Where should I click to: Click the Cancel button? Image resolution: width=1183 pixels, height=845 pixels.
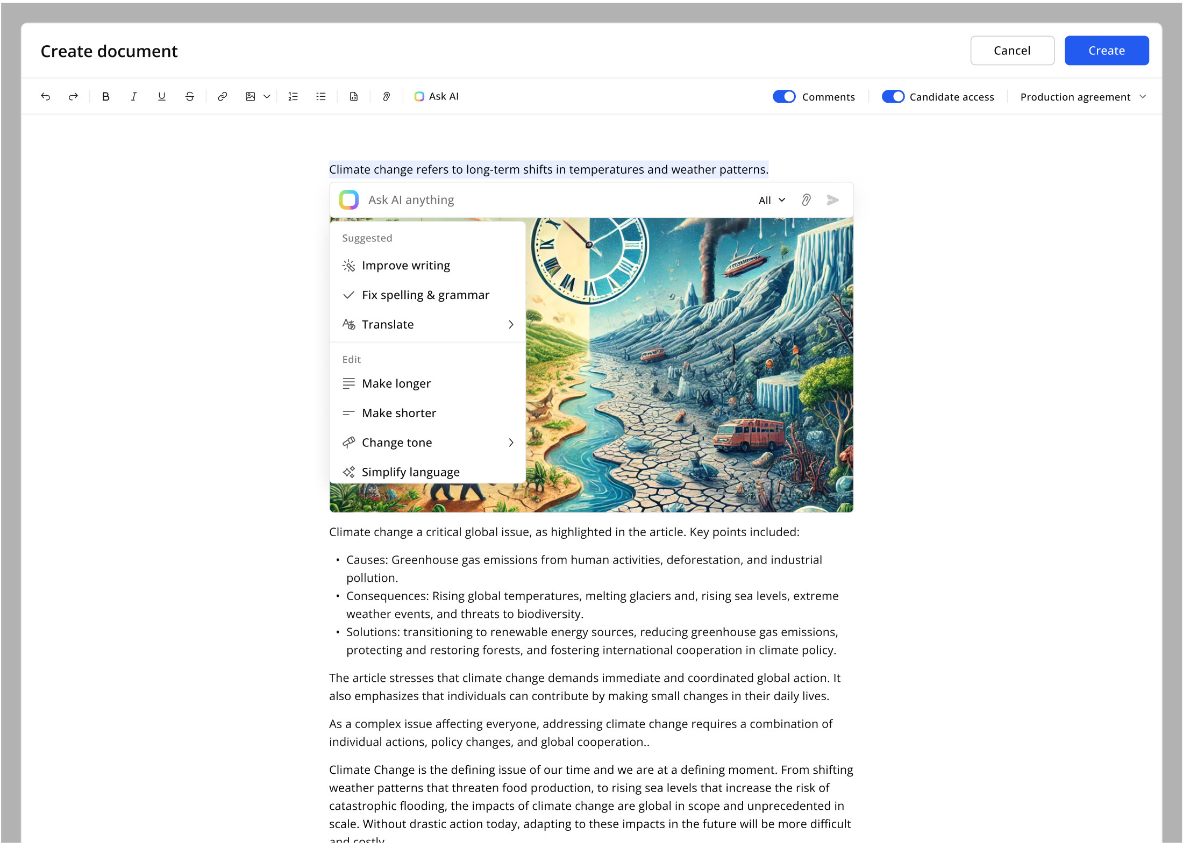[x=1012, y=51]
